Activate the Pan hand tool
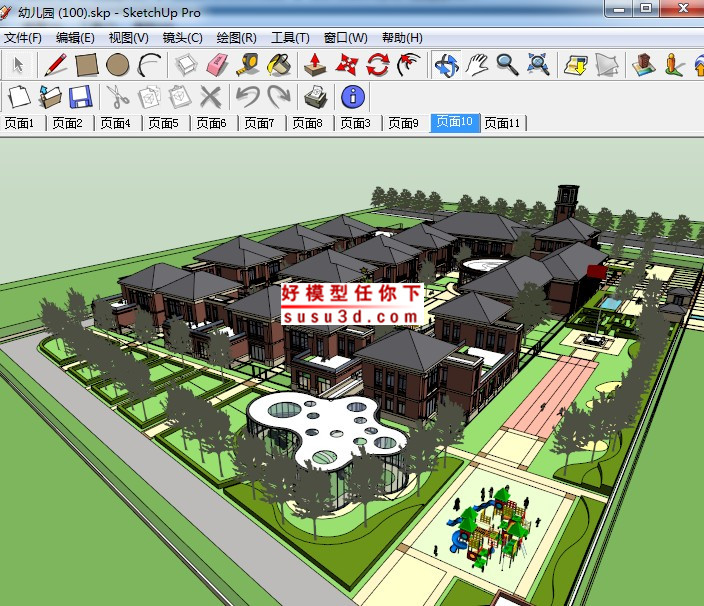 point(477,65)
